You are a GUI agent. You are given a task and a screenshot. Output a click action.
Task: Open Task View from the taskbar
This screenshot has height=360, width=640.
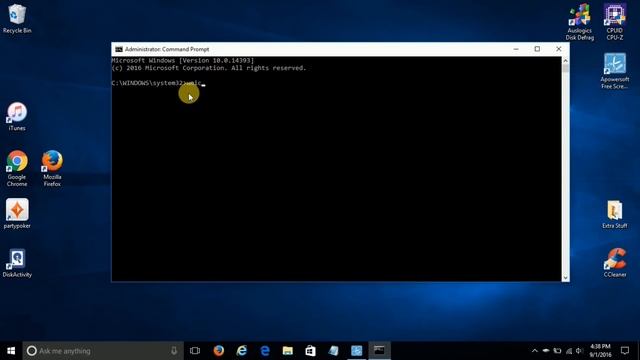click(x=195, y=351)
